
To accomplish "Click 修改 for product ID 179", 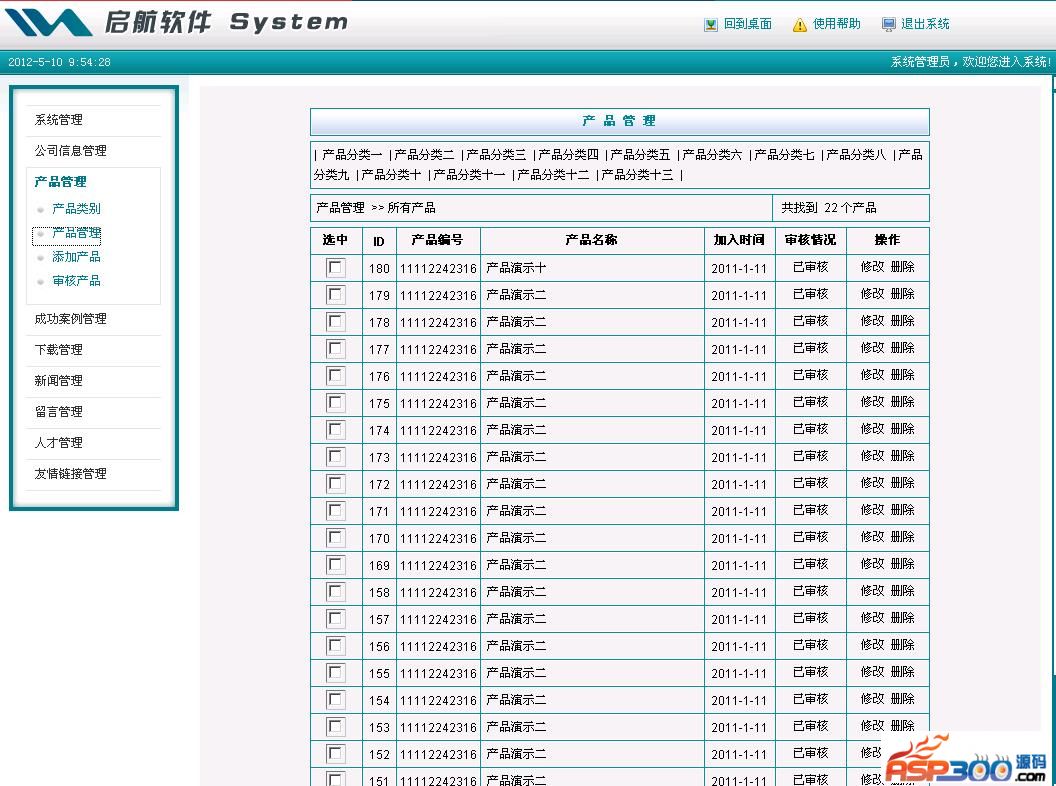I will tap(872, 294).
